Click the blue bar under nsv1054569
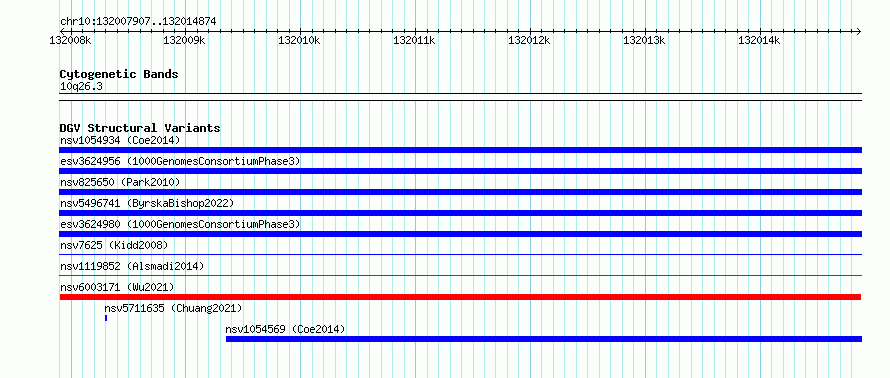This screenshot has height=378, width=890. (544, 339)
